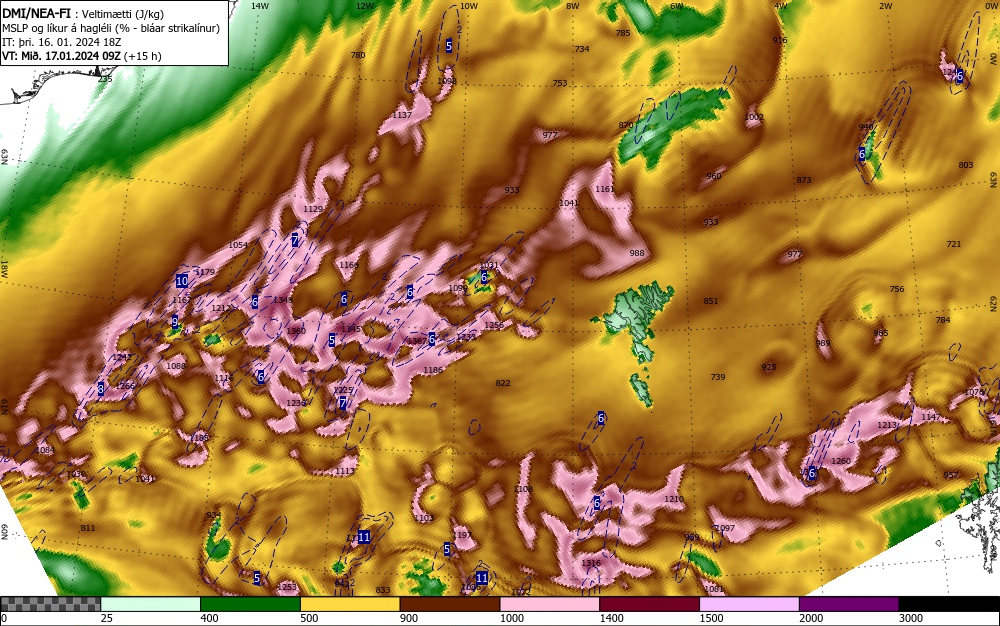Click hail marker 5 beside value 1197
Viewport: 1000px width, 626px height.
[447, 549]
